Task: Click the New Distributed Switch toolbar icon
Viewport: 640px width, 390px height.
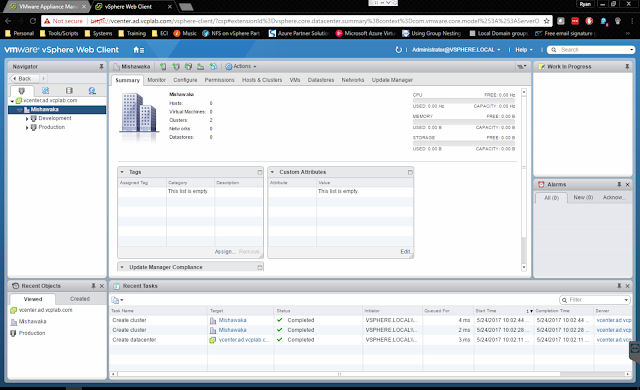Action: click(213, 66)
